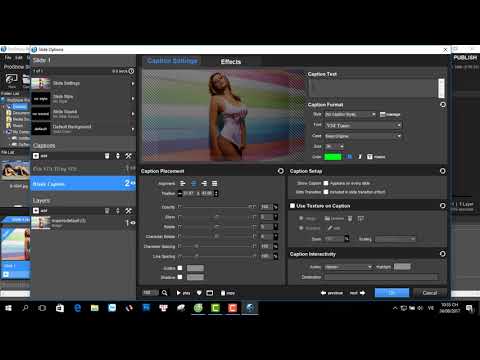Check Show Caption appears on every slide
The height and width of the screenshot is (360, 480).
pos(326,183)
